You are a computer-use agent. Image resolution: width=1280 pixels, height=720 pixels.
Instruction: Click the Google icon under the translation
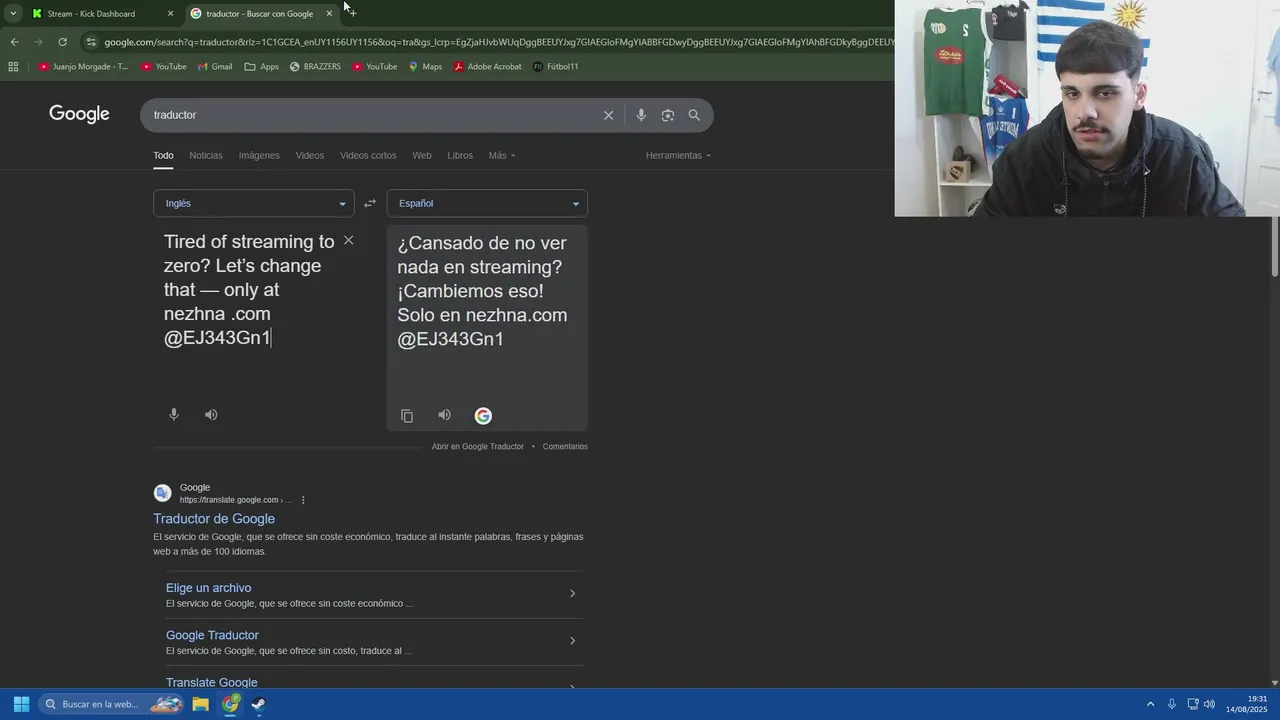pos(483,416)
